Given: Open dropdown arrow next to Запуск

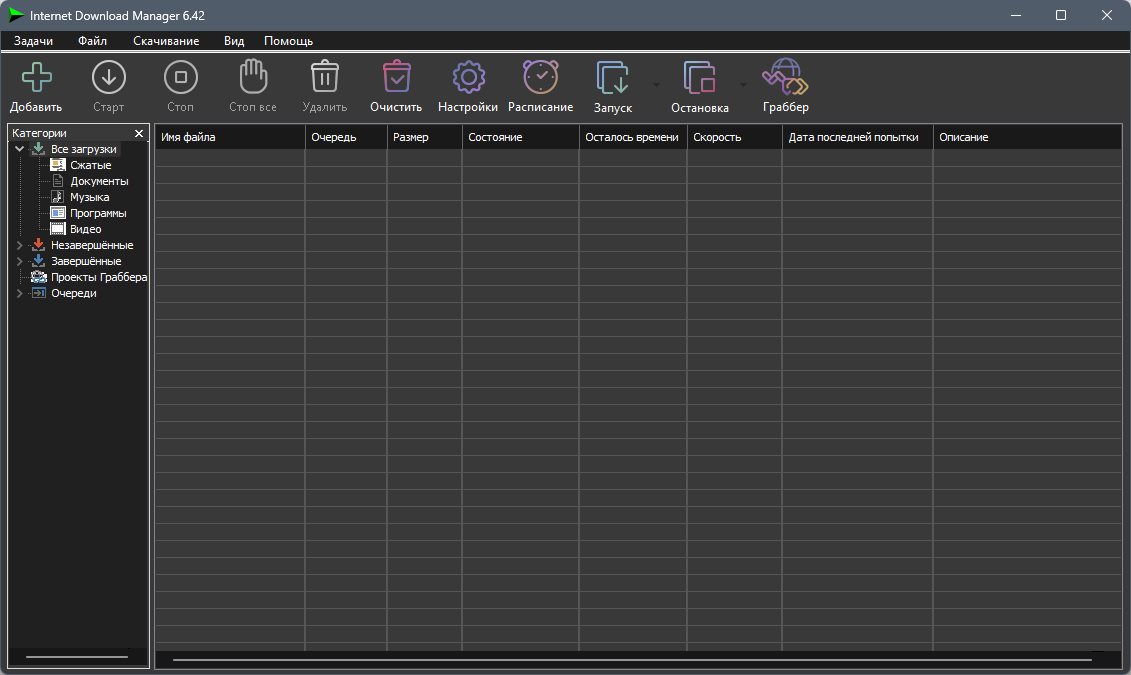Looking at the screenshot, I should coord(657,85).
